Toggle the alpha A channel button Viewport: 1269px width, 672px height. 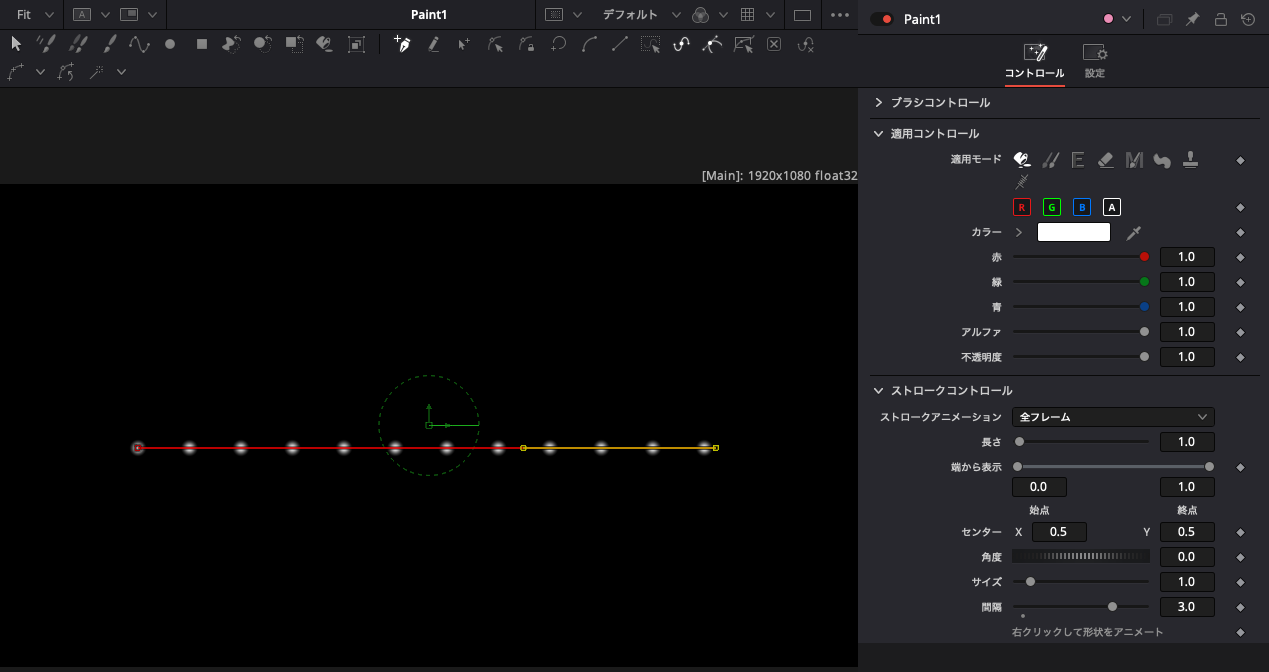(1112, 207)
